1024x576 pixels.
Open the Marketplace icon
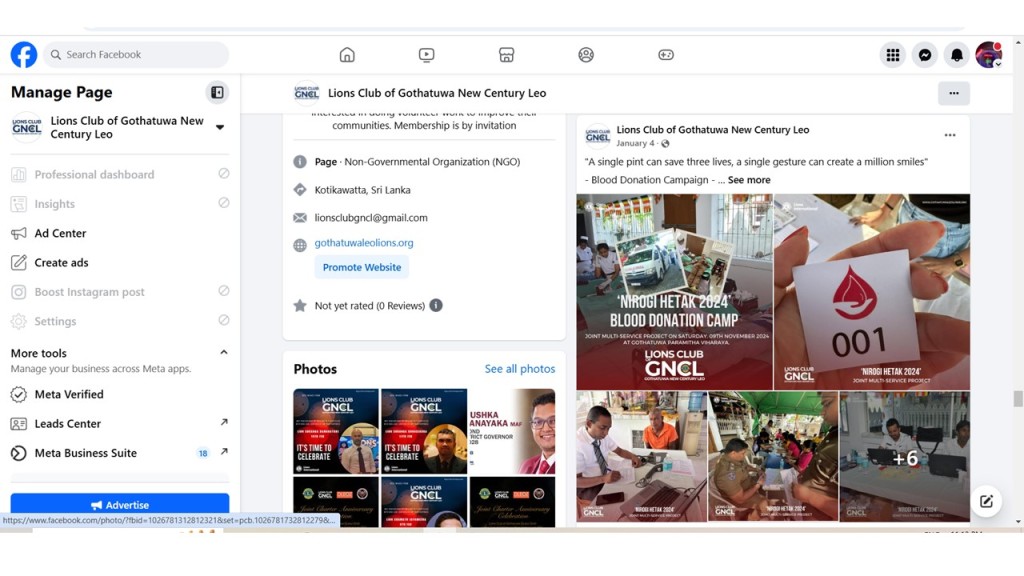(506, 55)
